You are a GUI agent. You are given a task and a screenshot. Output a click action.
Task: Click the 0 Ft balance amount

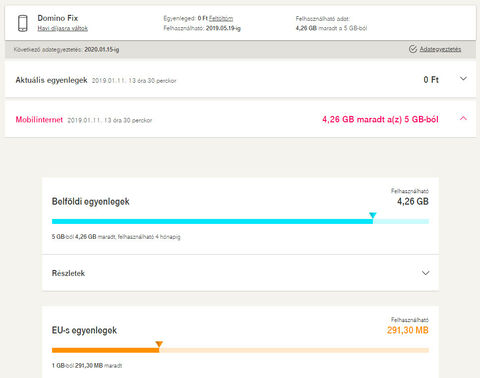[431, 80]
